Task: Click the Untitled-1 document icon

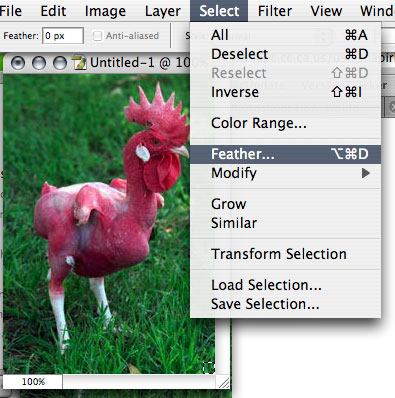Action: [x=80, y=63]
